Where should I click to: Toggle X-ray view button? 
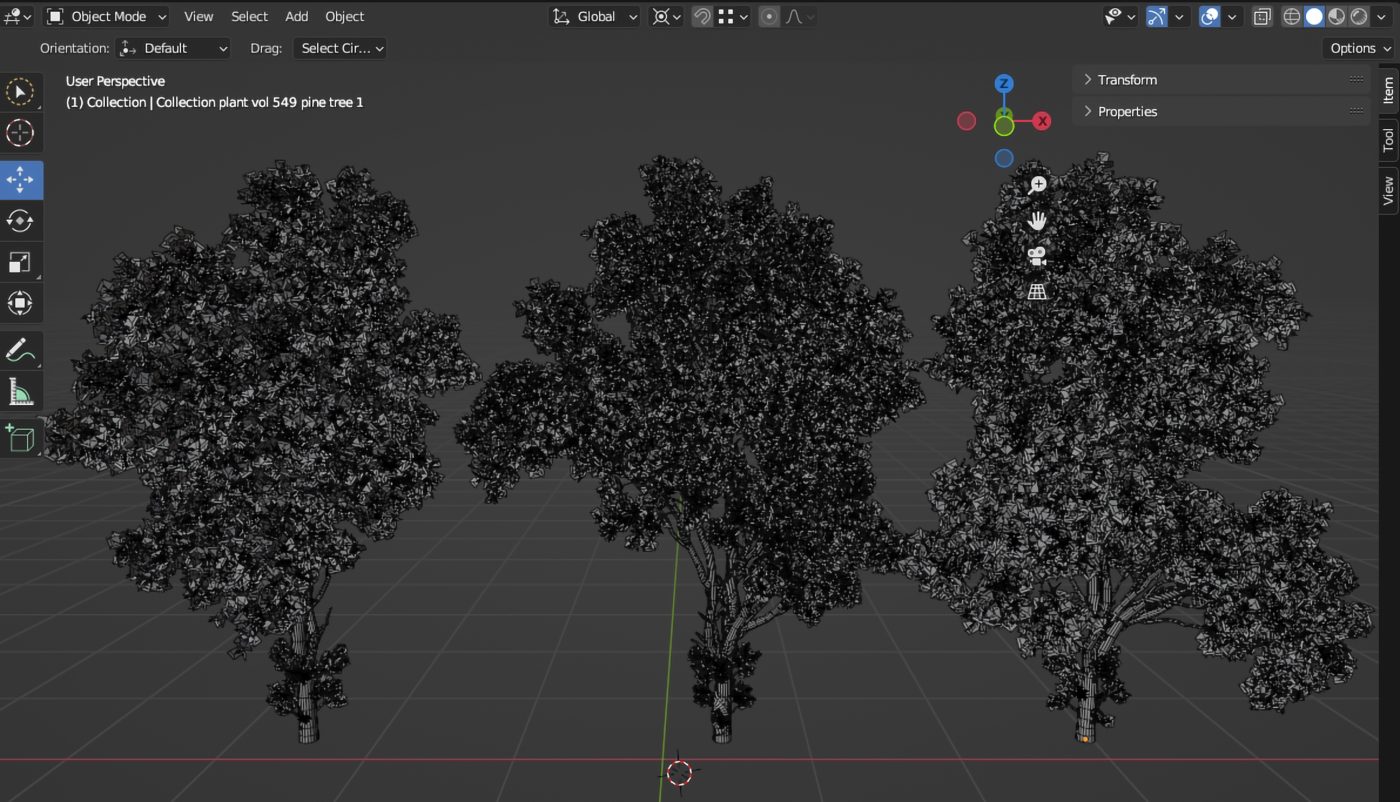[1262, 16]
